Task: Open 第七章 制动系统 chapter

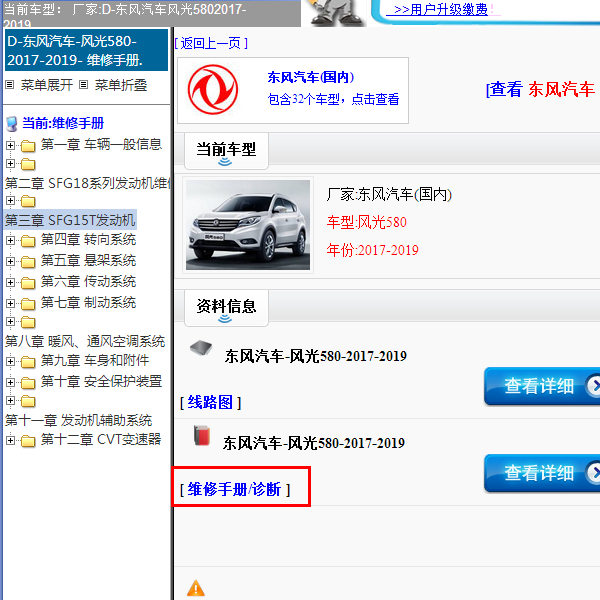Action: pos(88,303)
